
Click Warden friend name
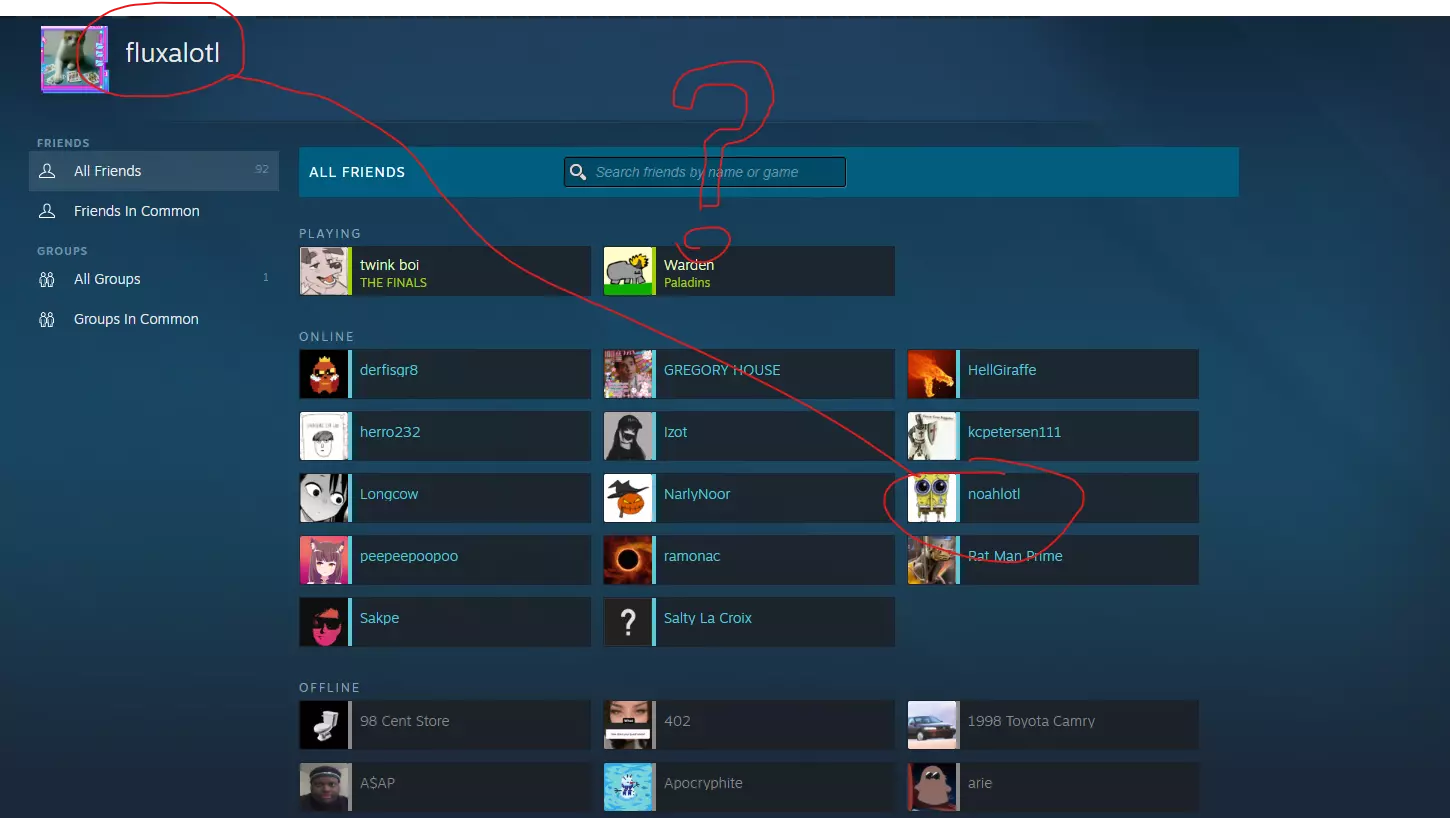(x=689, y=265)
